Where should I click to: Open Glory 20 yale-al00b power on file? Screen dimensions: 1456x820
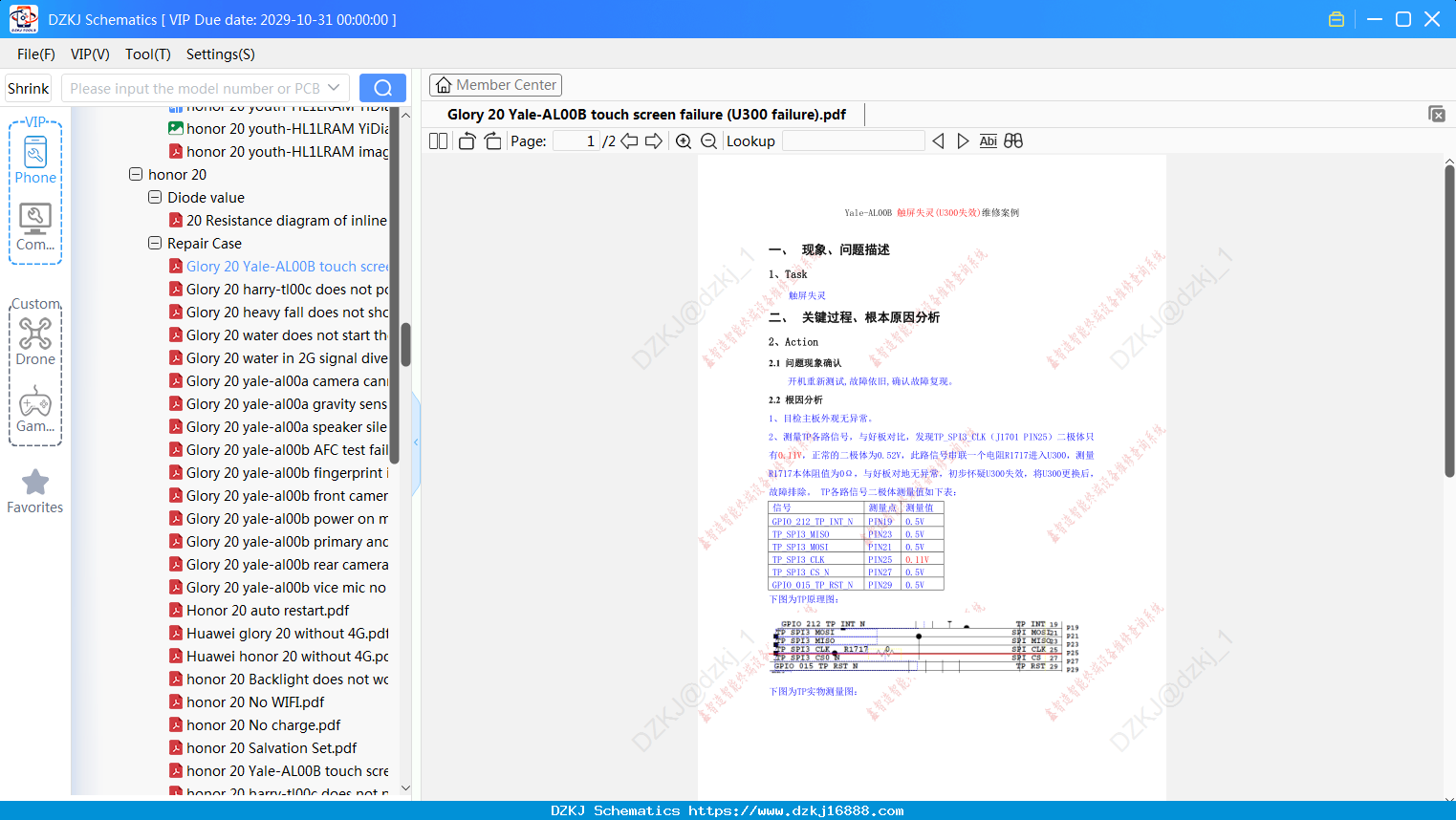click(278, 519)
